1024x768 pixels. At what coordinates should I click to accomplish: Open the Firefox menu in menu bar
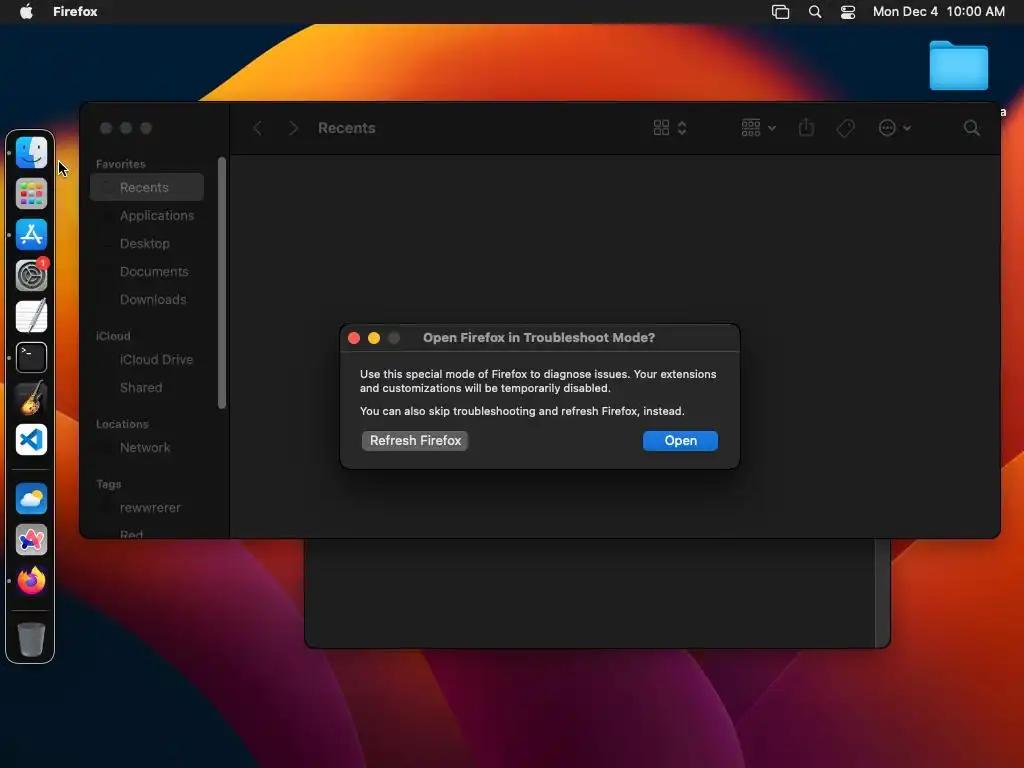click(75, 11)
